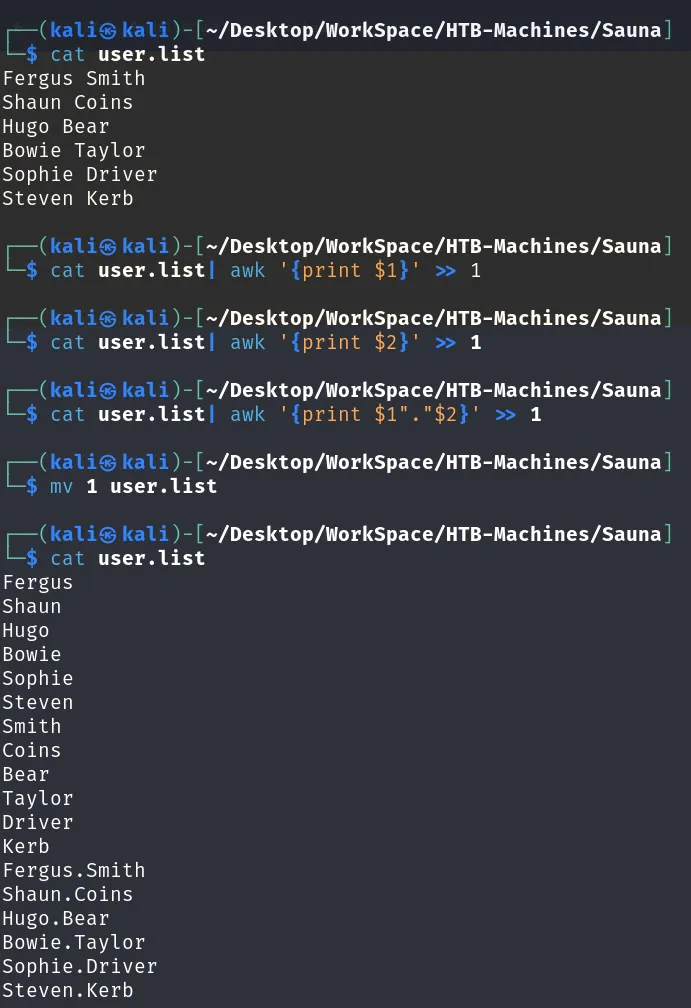Viewport: 691px width, 1008px height.
Task: Click the 'Fergus.Smith' output line
Action: point(74,870)
